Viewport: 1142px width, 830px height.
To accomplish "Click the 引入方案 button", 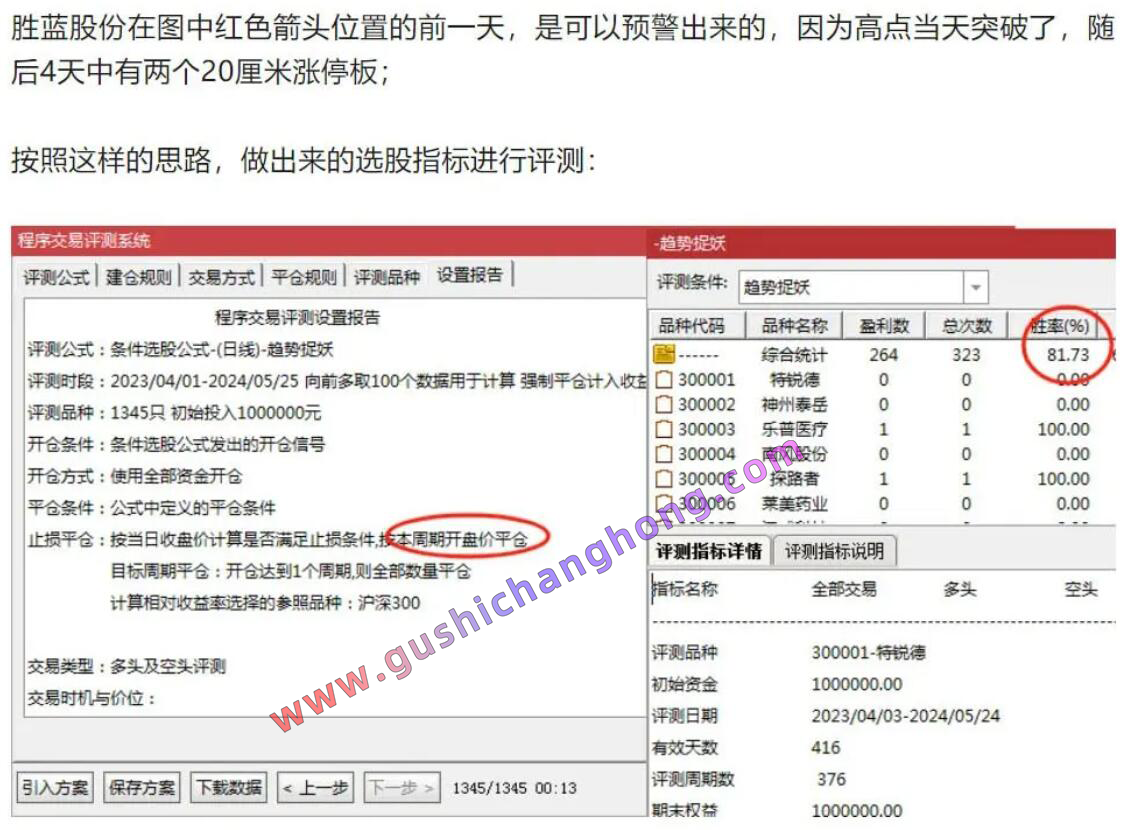I will coord(55,788).
